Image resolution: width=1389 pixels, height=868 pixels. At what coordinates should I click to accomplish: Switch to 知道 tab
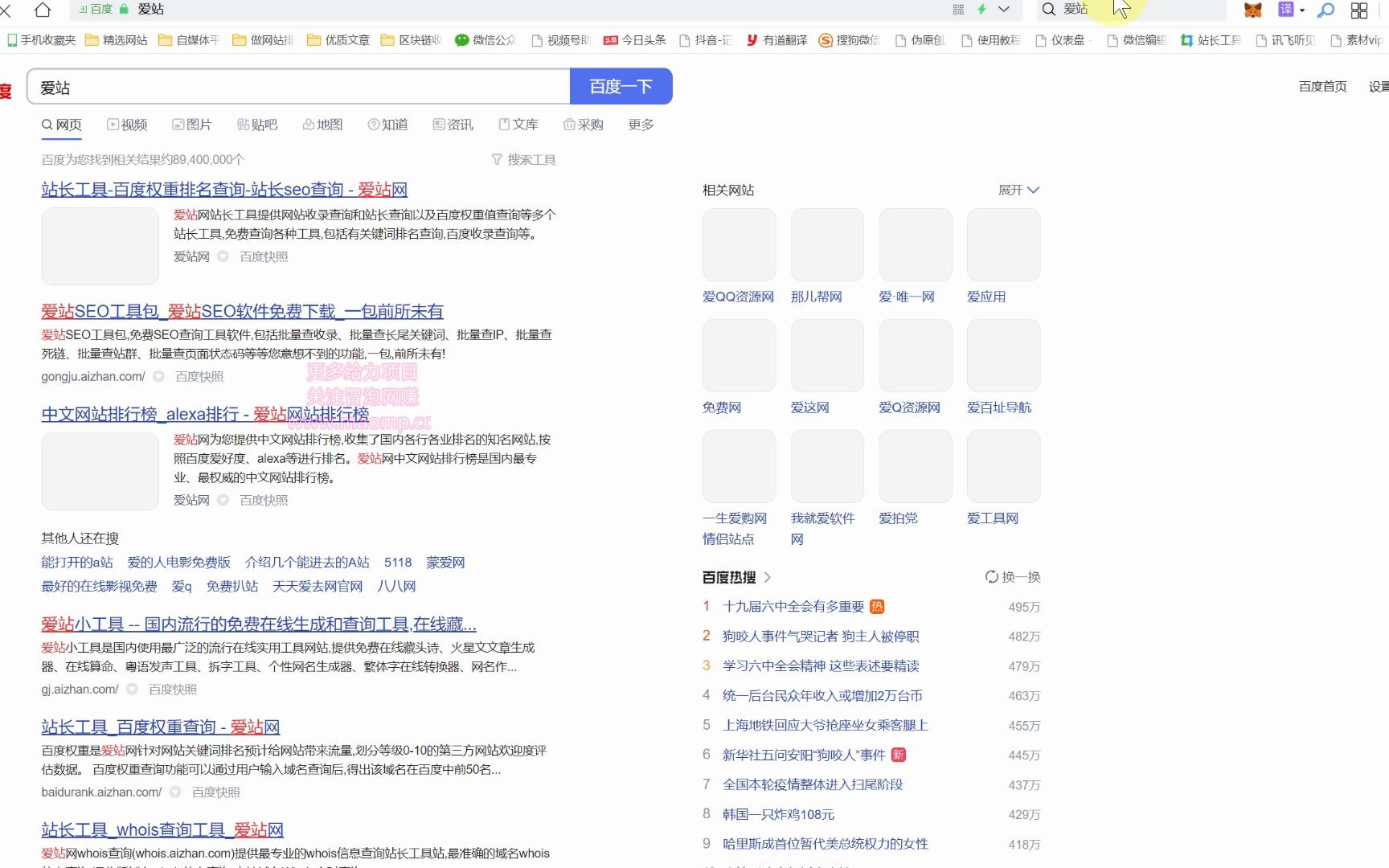388,125
